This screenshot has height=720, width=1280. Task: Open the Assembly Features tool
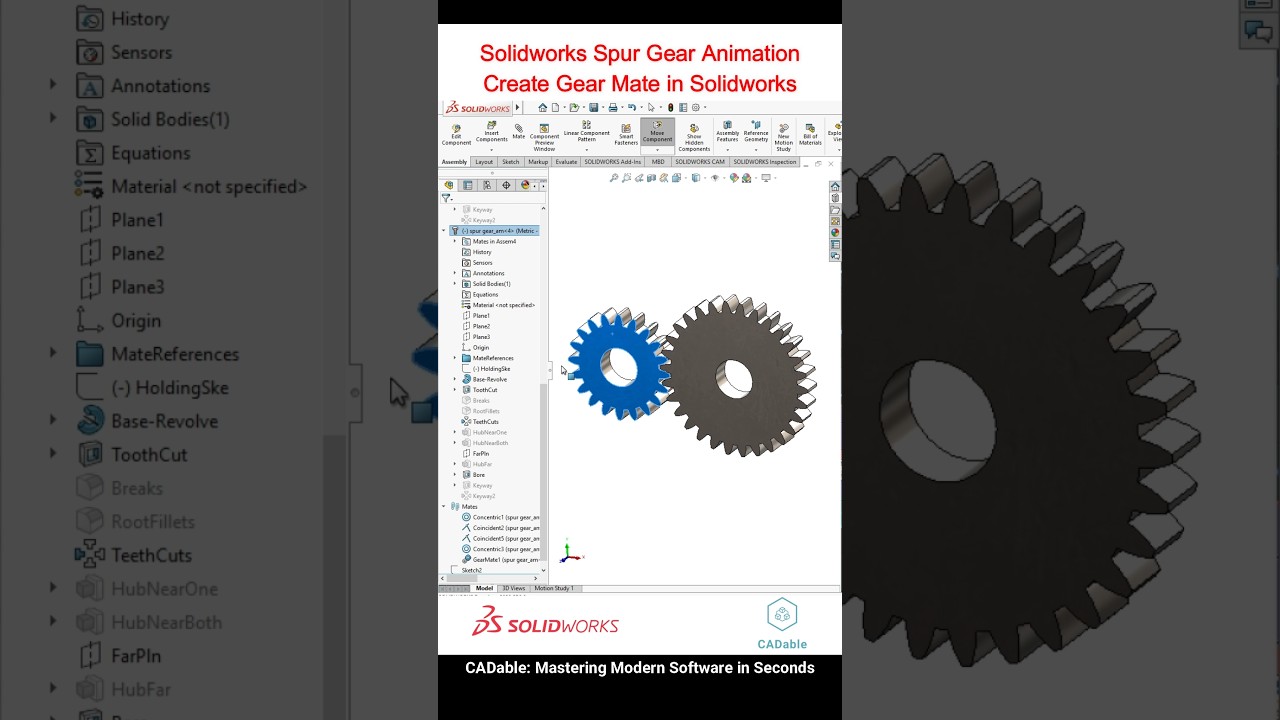727,132
